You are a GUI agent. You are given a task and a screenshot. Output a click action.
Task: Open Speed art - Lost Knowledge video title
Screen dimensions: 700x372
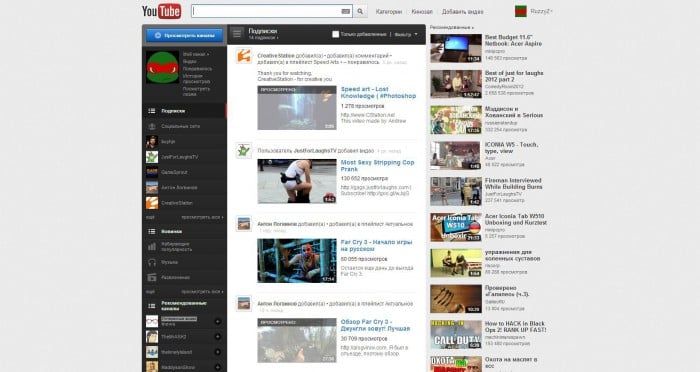[x=378, y=92]
